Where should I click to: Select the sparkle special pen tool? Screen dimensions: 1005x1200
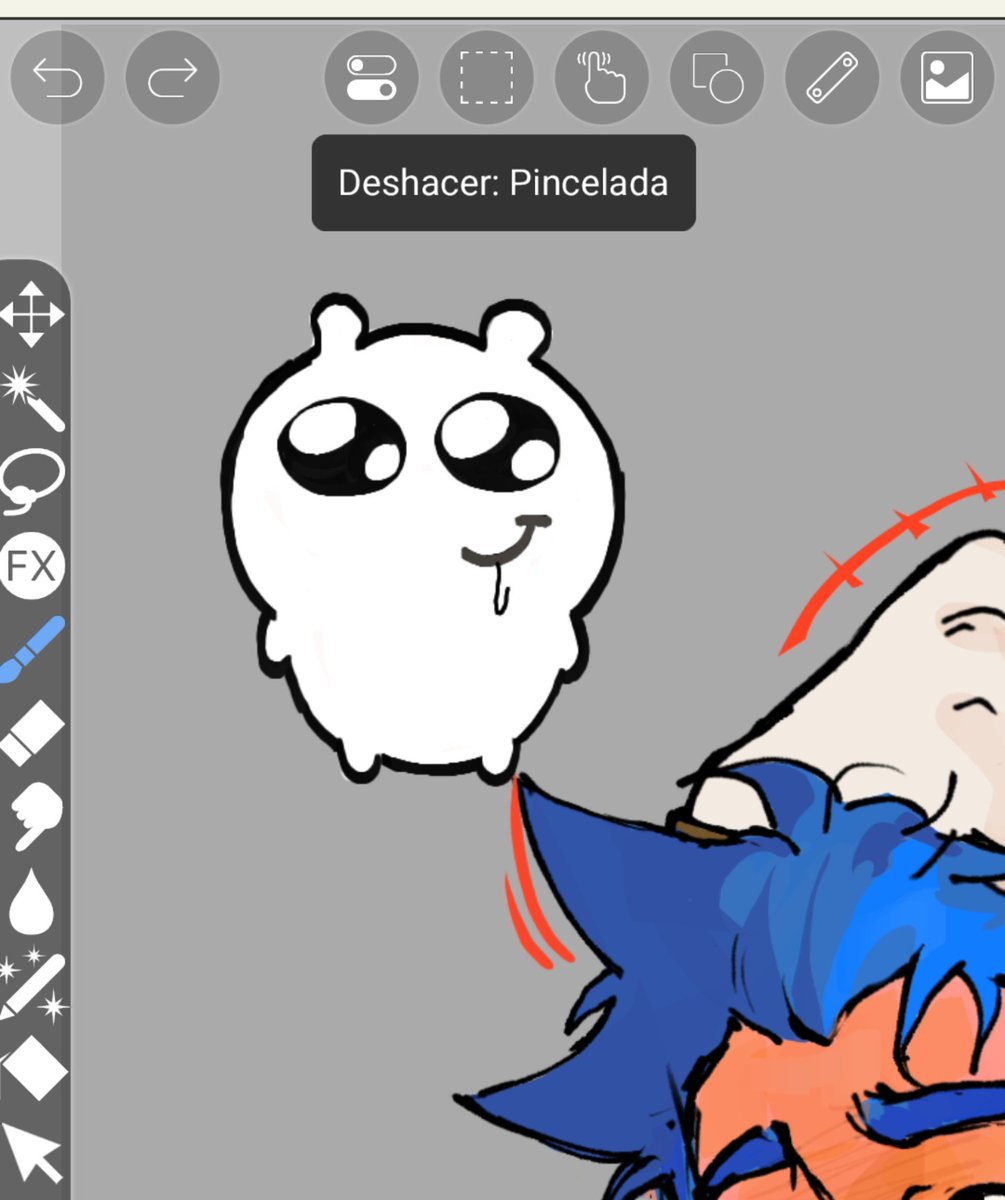pyautogui.click(x=32, y=985)
